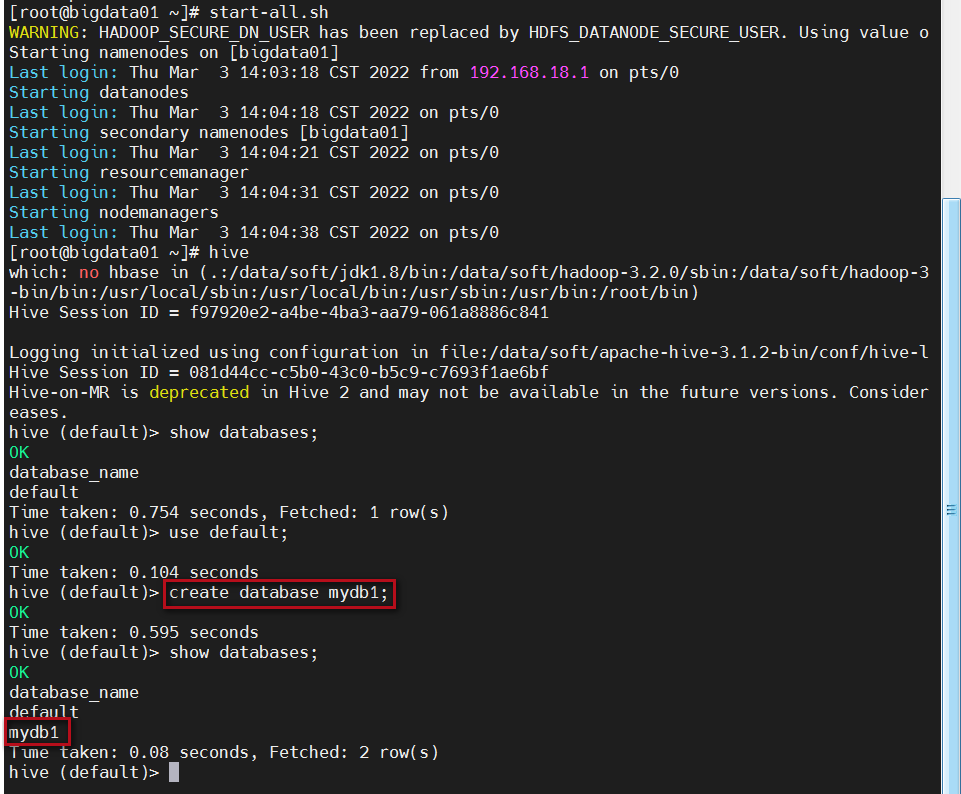This screenshot has width=961, height=794.
Task: Click the 'Logging initialized using configuration' line
Action: click(x=469, y=352)
